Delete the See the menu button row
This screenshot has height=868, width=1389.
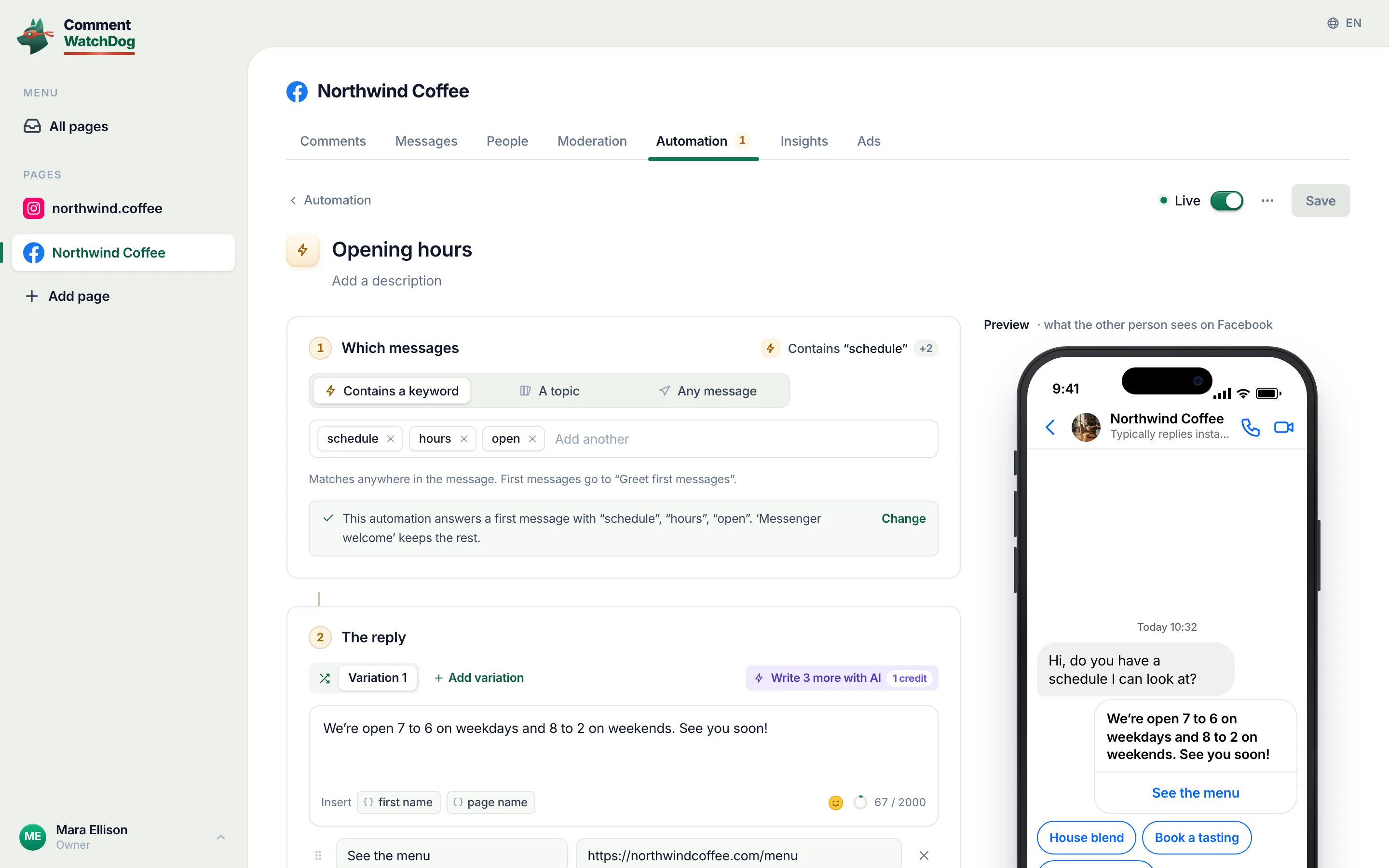(924, 856)
